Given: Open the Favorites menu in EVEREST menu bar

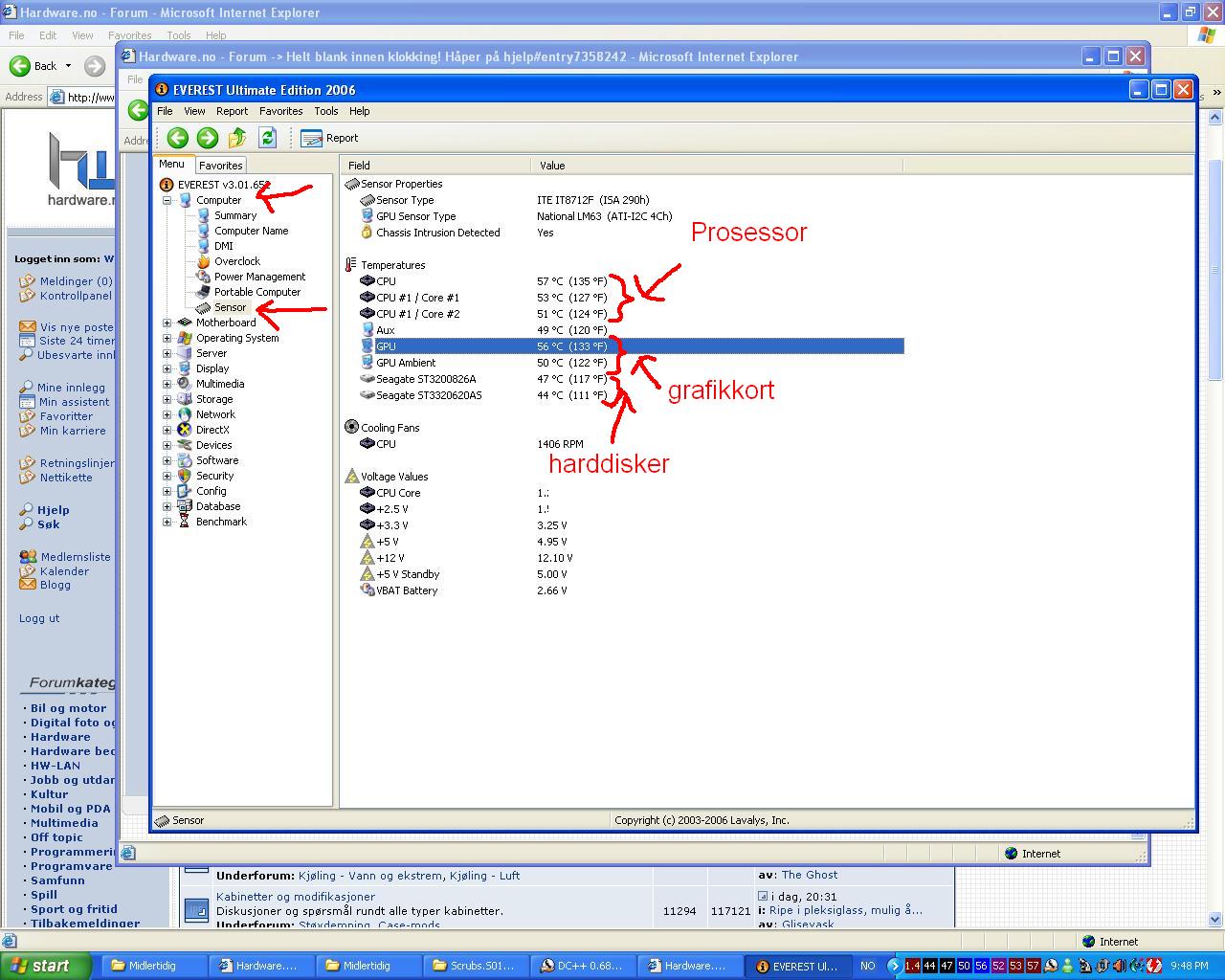Looking at the screenshot, I should tap(280, 111).
